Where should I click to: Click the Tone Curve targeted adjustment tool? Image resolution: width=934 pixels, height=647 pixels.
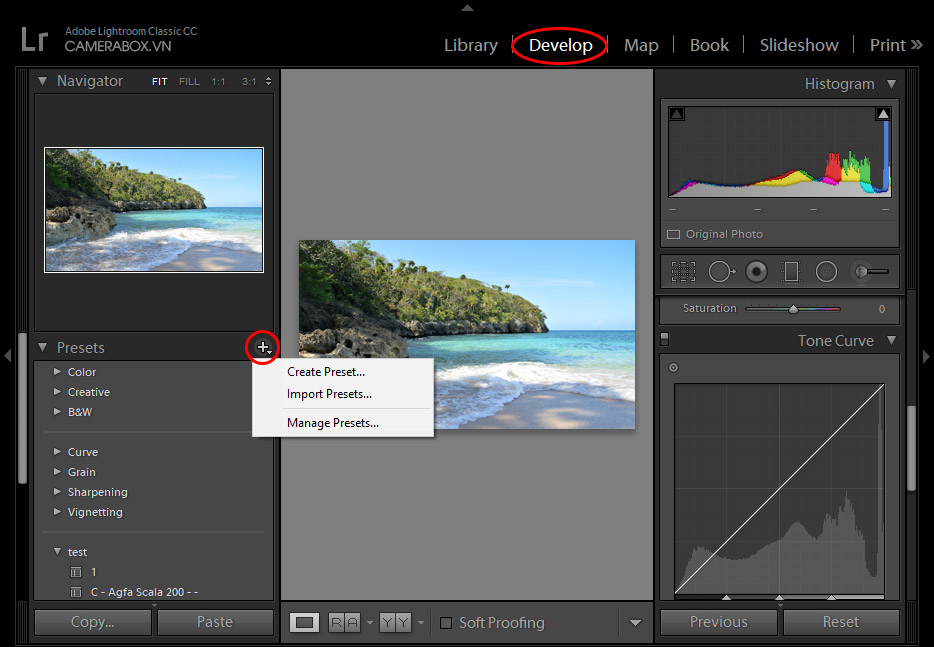click(674, 368)
